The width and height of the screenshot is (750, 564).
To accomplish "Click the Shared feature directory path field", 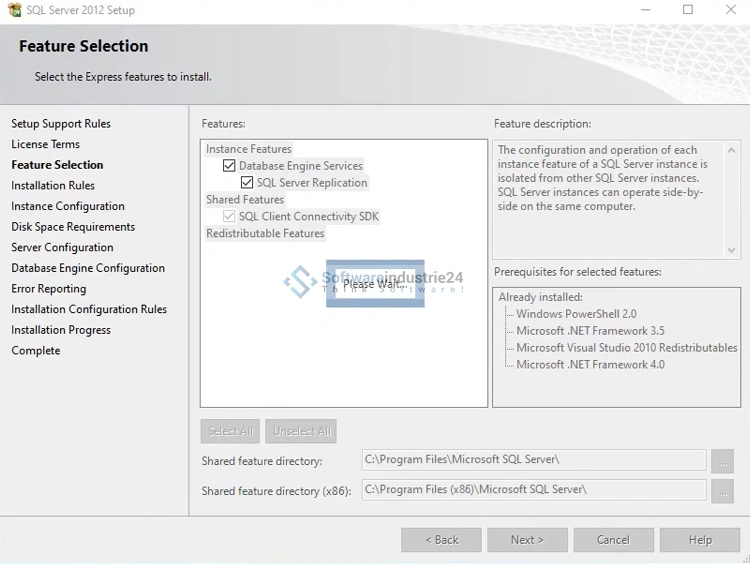I will click(533, 460).
